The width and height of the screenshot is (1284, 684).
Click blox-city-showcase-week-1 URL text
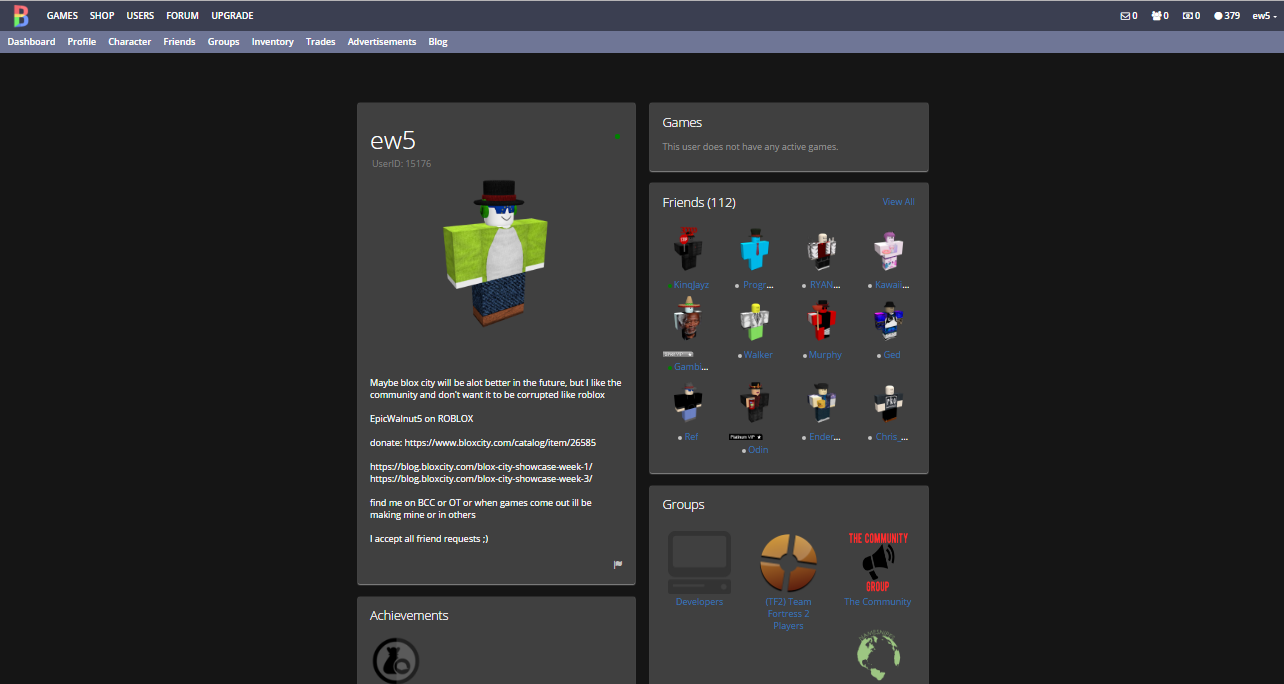pos(481,467)
